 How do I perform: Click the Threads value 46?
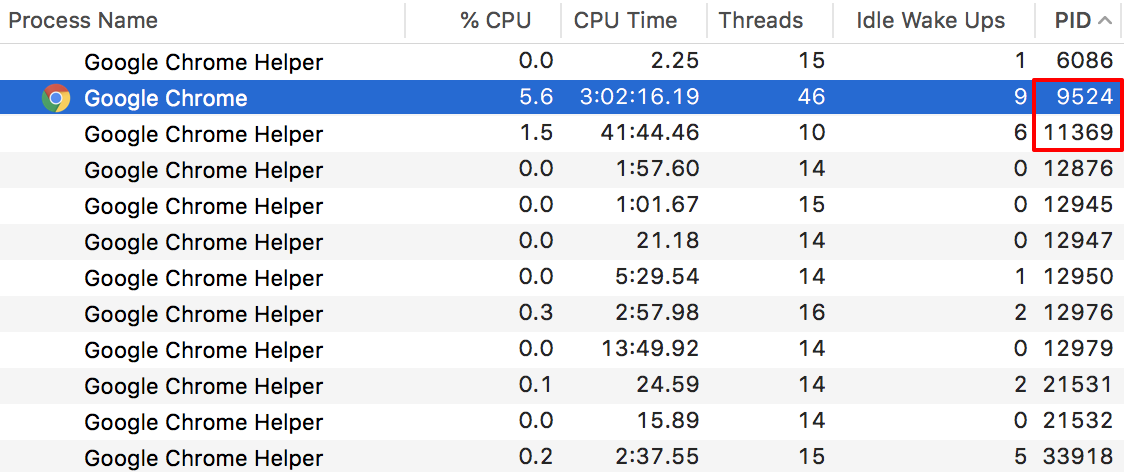point(811,97)
